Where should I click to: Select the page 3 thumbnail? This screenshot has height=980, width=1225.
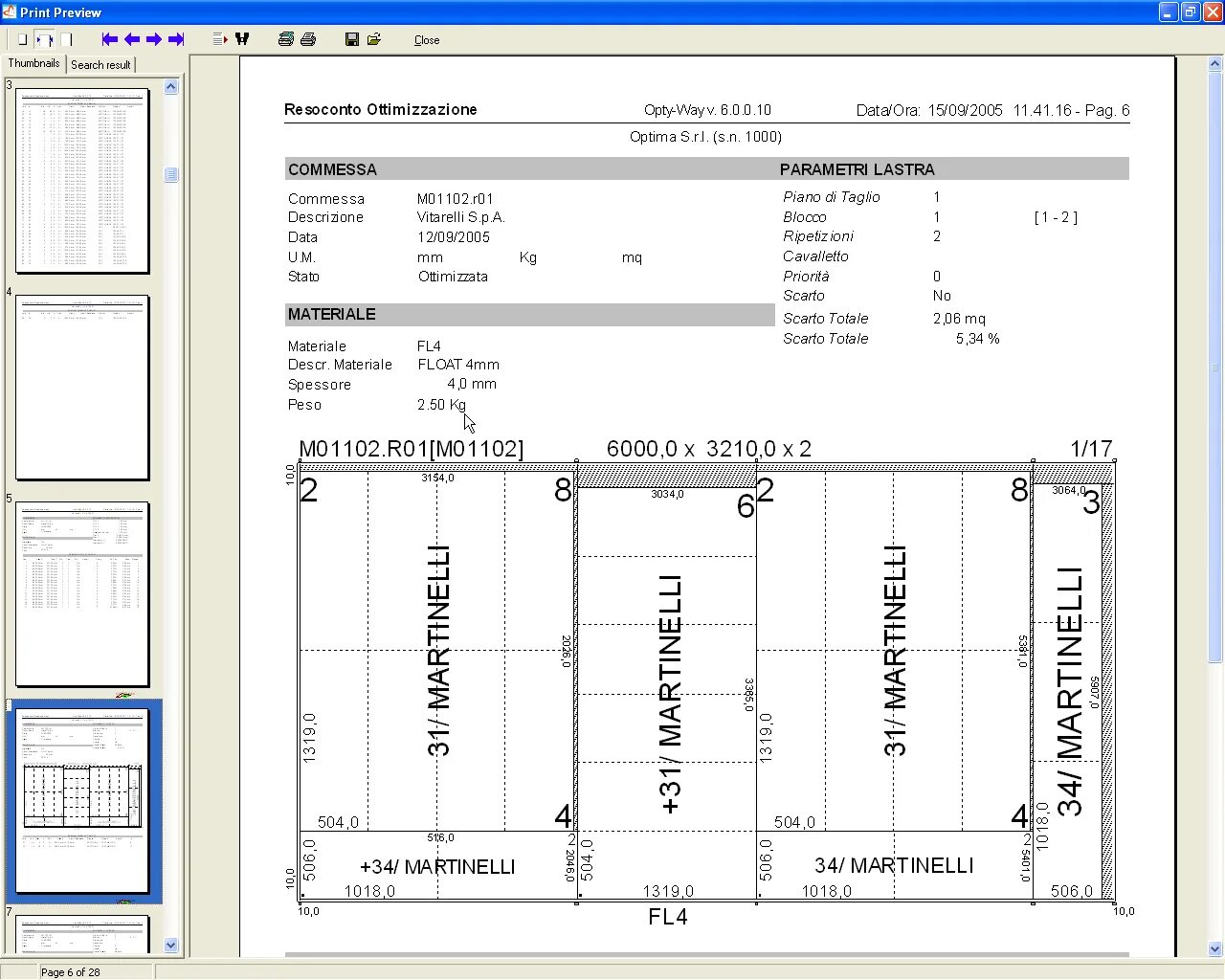pyautogui.click(x=83, y=180)
